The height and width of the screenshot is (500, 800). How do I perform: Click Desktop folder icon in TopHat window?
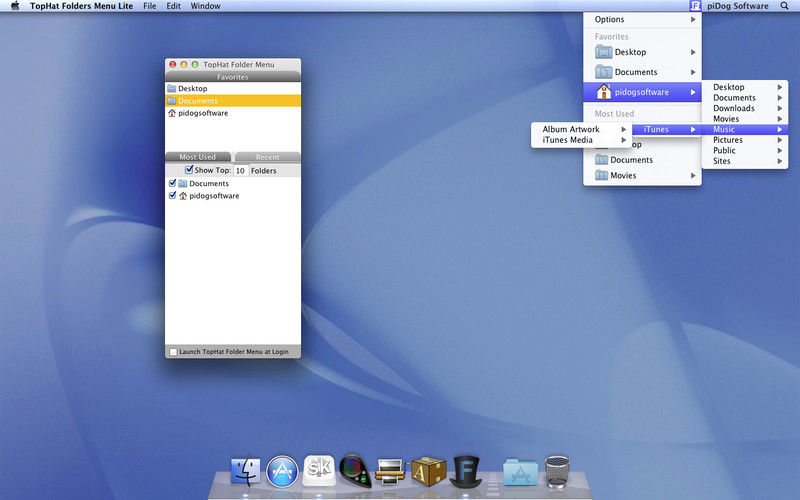[171, 88]
